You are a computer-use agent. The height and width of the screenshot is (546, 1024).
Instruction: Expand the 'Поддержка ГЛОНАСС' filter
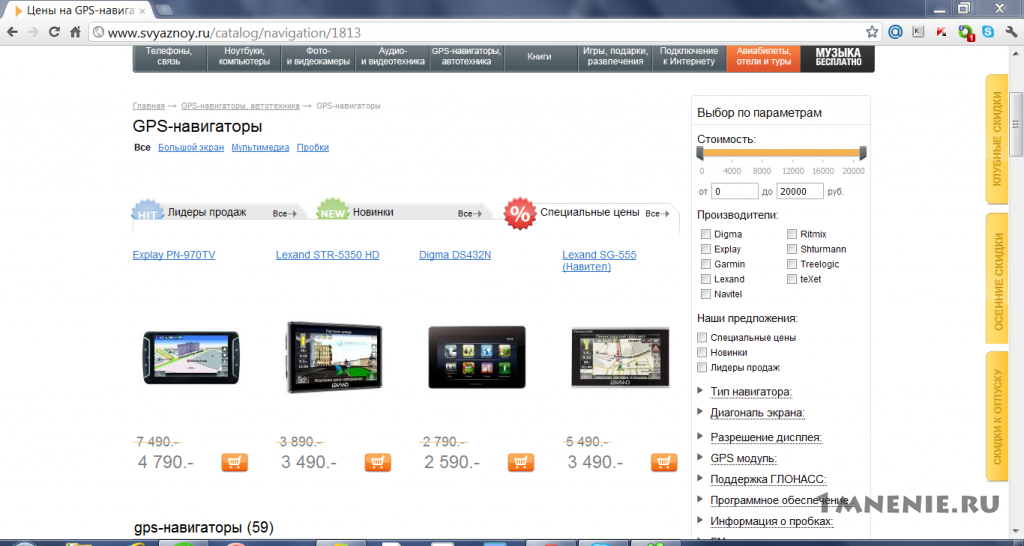(x=769, y=479)
